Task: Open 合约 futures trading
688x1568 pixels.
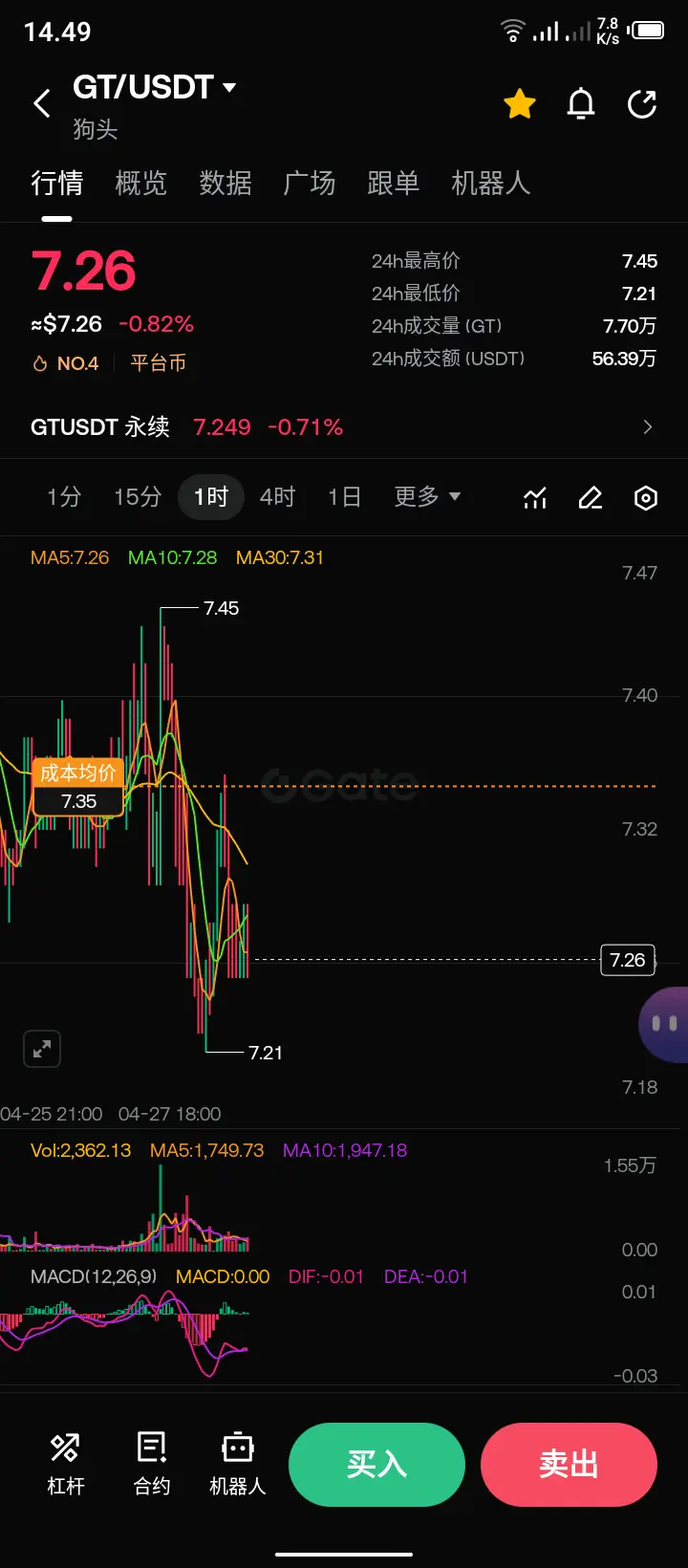Action: (152, 1465)
